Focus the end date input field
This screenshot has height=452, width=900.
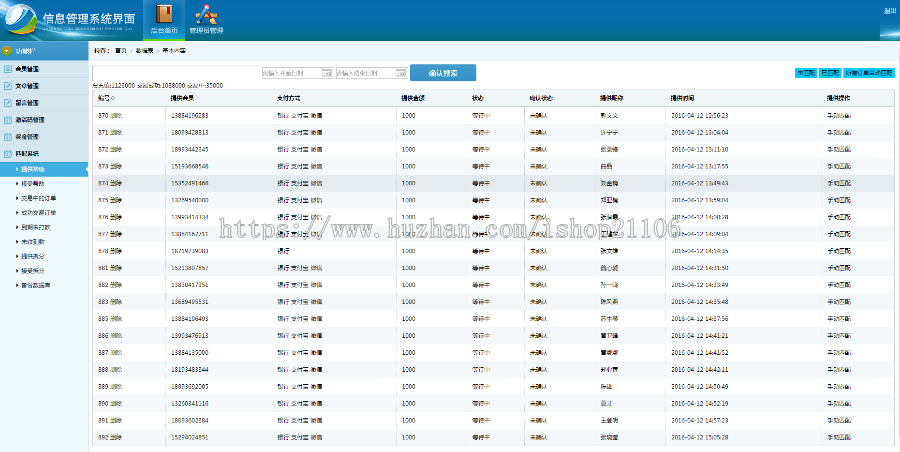point(371,73)
